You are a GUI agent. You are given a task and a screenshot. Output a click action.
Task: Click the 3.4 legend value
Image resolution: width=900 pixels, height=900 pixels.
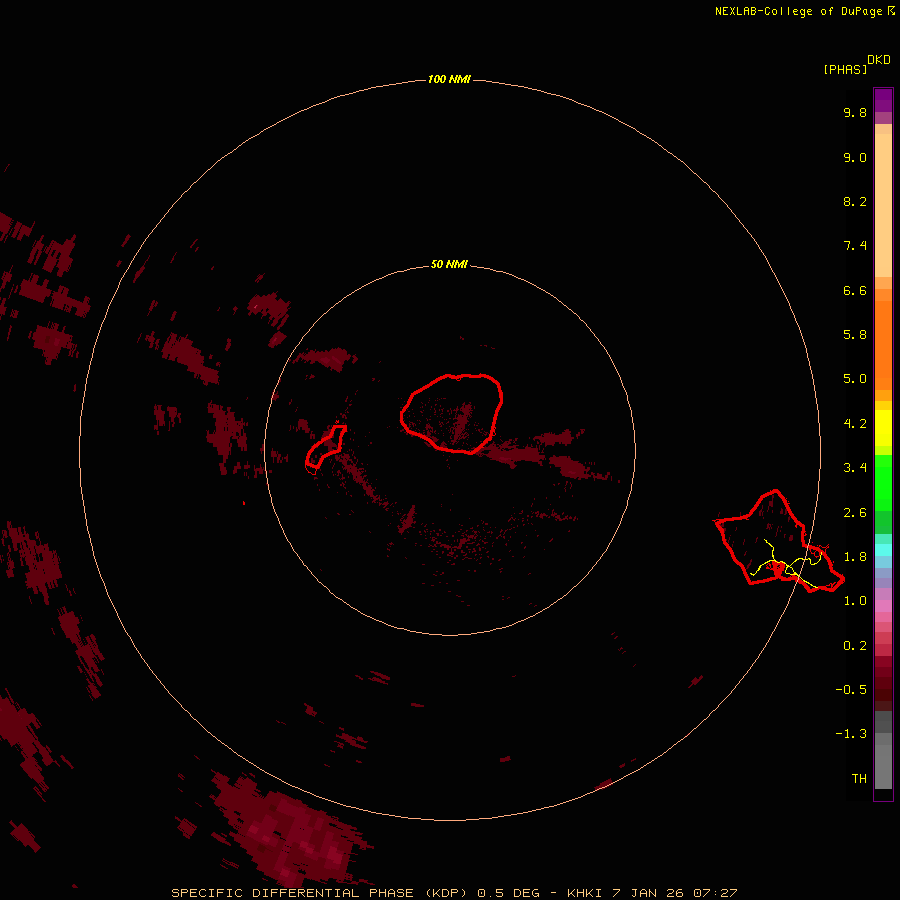(x=855, y=468)
